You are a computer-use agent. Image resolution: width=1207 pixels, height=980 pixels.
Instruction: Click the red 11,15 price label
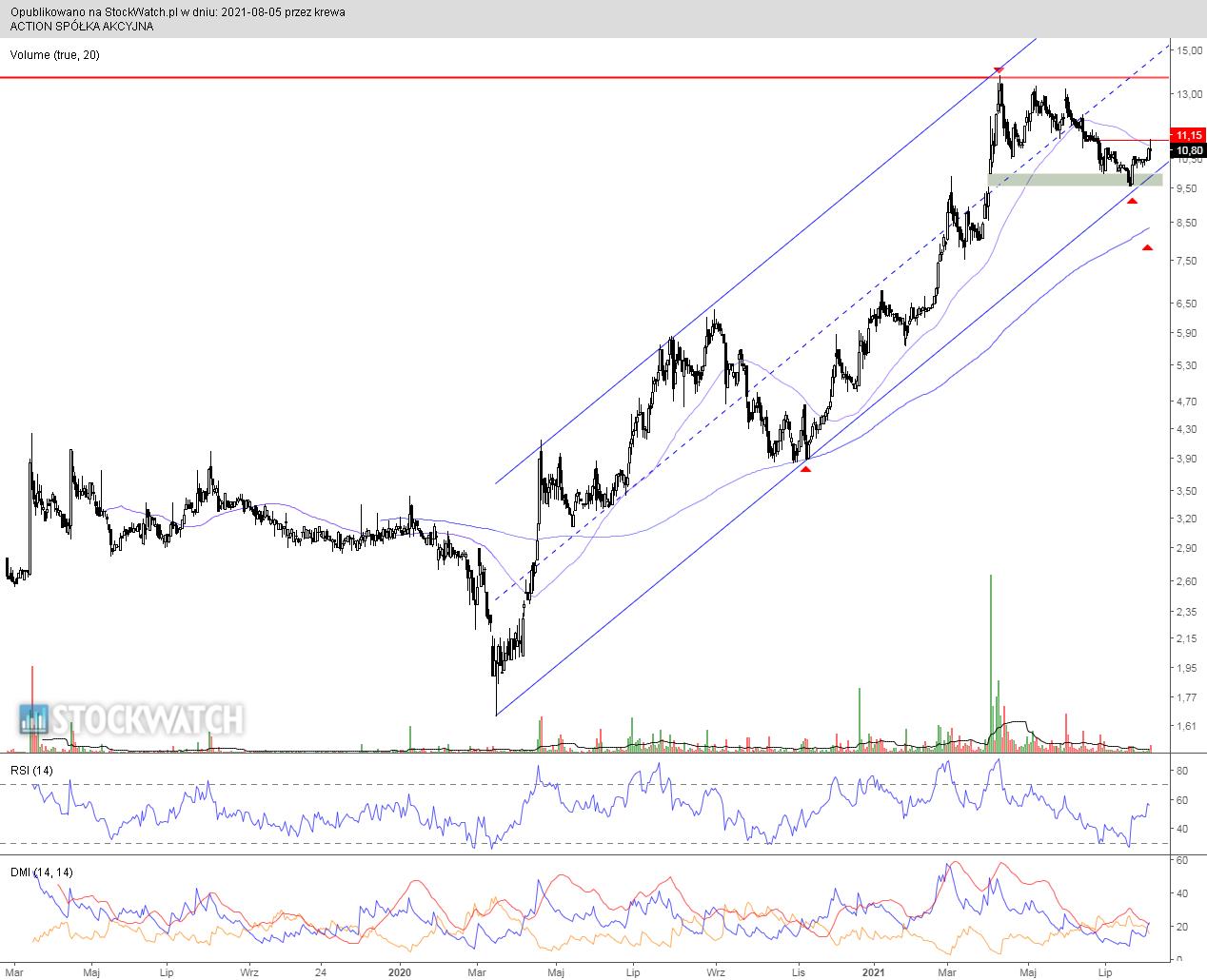pos(1188,135)
